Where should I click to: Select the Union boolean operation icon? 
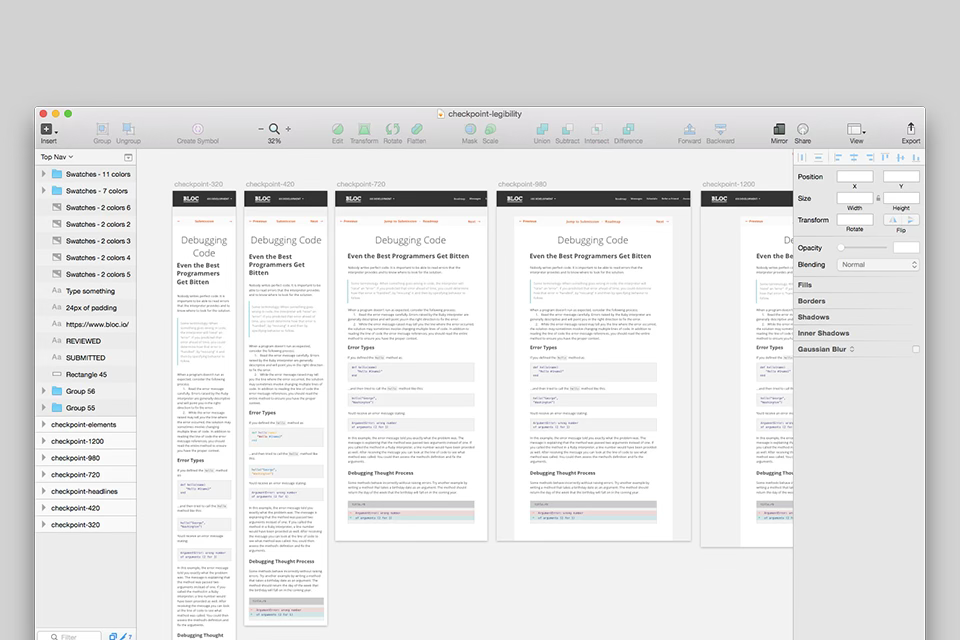pos(541,129)
